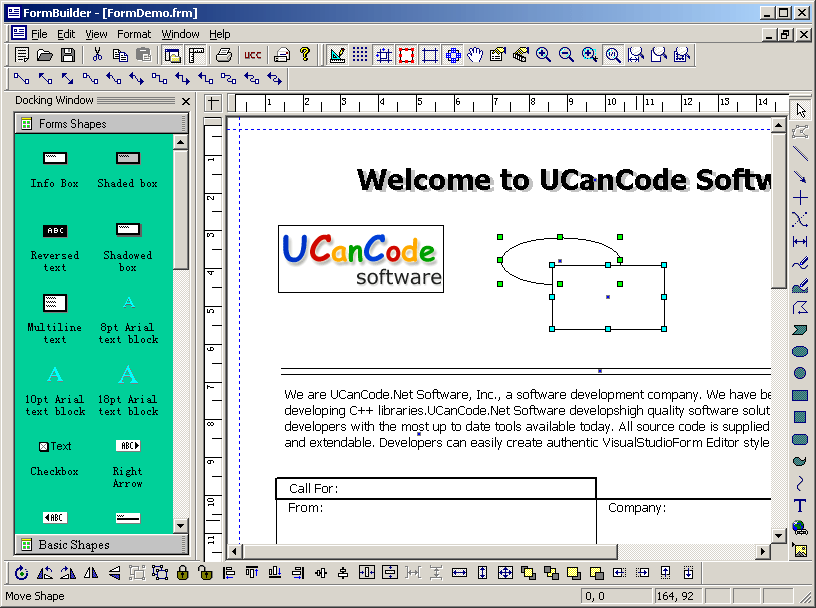Click the canvas vertical scroll-down arrow
816x608 pixels.
click(x=779, y=536)
